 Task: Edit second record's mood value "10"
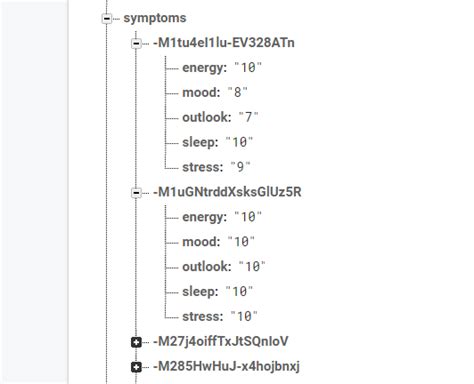(241, 242)
